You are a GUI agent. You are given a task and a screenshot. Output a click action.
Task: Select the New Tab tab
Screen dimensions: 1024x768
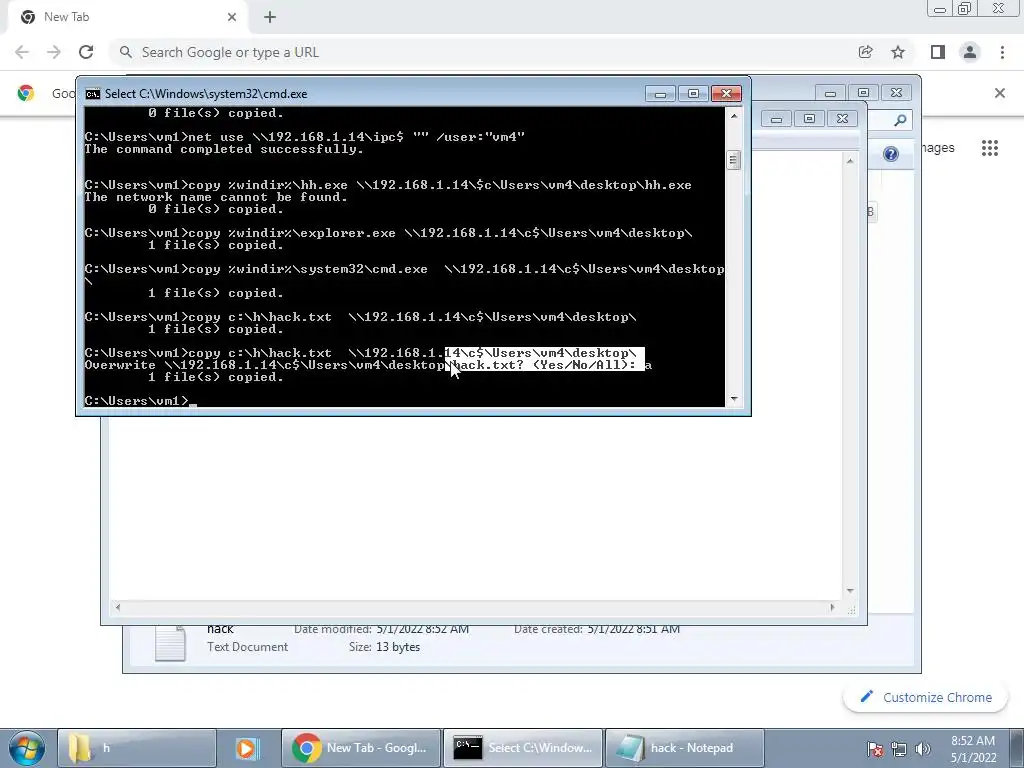click(127, 17)
